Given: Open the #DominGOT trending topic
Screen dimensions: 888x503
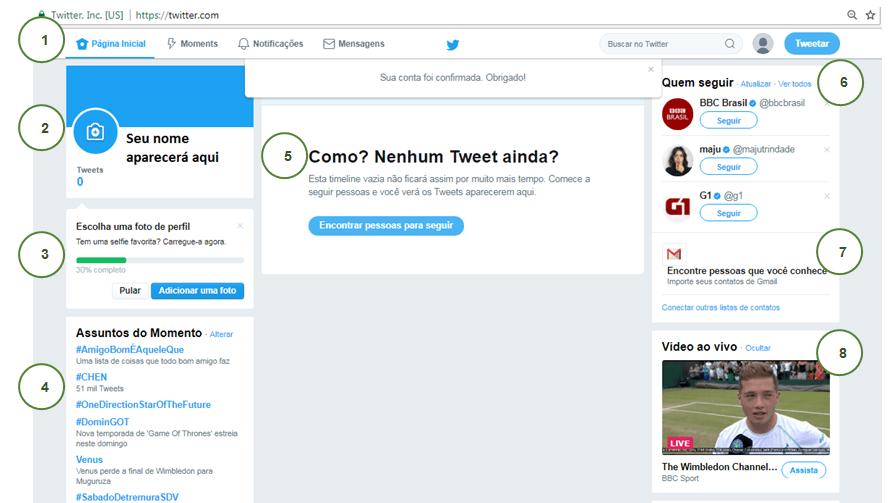Looking at the screenshot, I should [x=103, y=422].
